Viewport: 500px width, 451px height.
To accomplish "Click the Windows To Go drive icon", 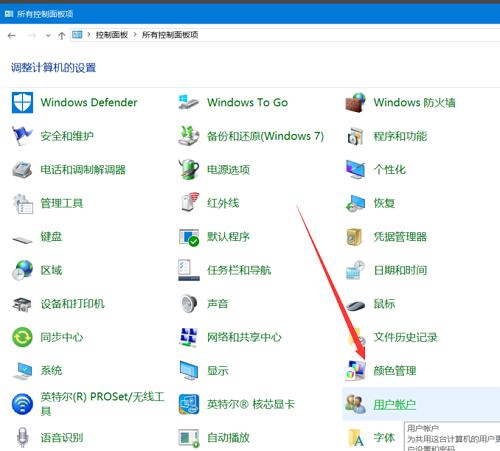I will tap(189, 103).
